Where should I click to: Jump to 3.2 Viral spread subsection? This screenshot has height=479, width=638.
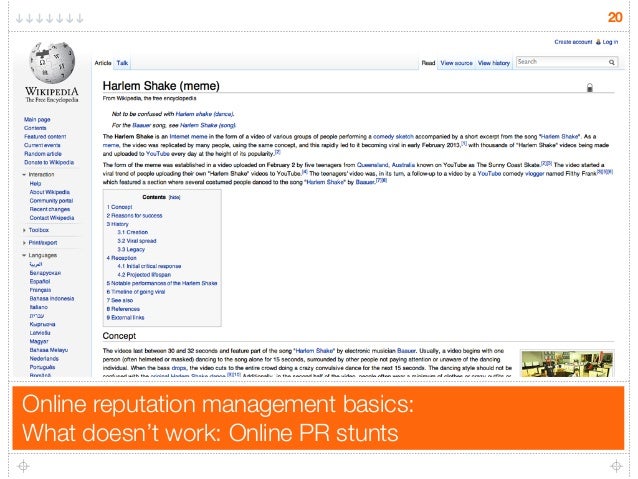click(x=137, y=241)
